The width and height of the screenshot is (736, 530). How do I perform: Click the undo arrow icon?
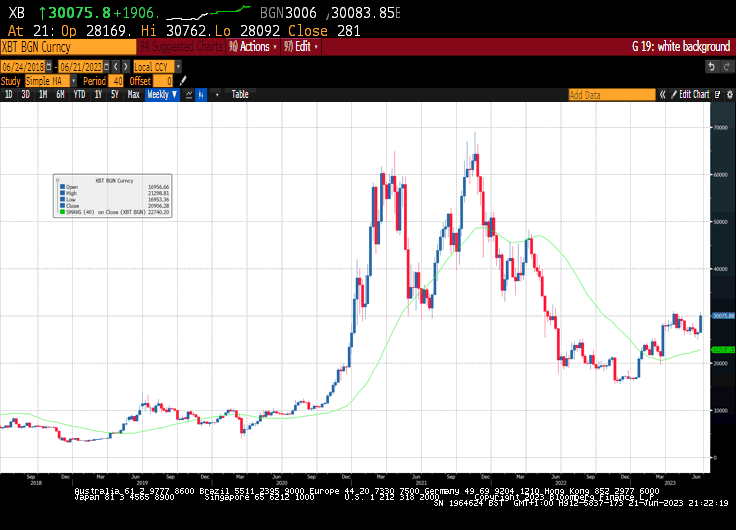[712, 67]
